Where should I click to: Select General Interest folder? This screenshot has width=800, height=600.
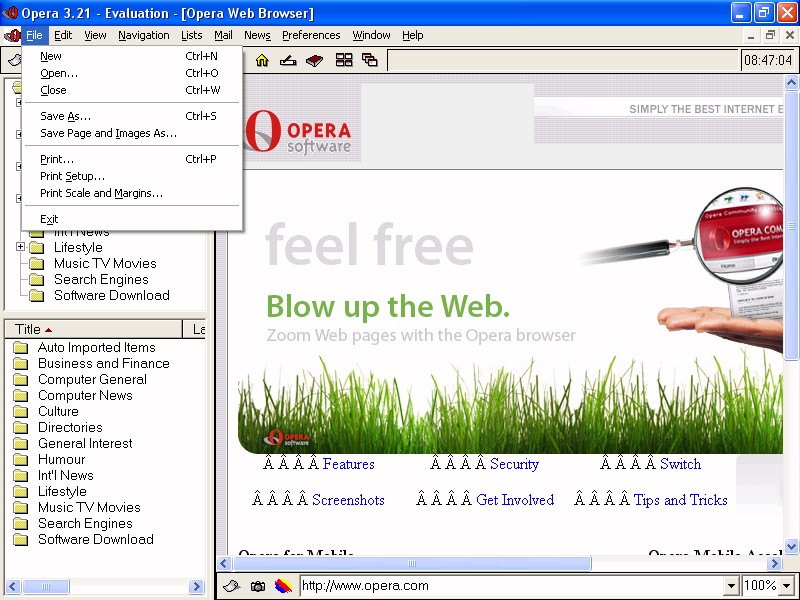(85, 443)
